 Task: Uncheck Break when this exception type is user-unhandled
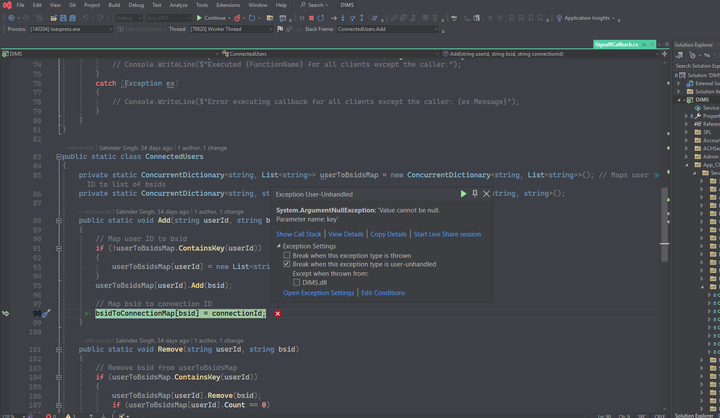(x=287, y=264)
